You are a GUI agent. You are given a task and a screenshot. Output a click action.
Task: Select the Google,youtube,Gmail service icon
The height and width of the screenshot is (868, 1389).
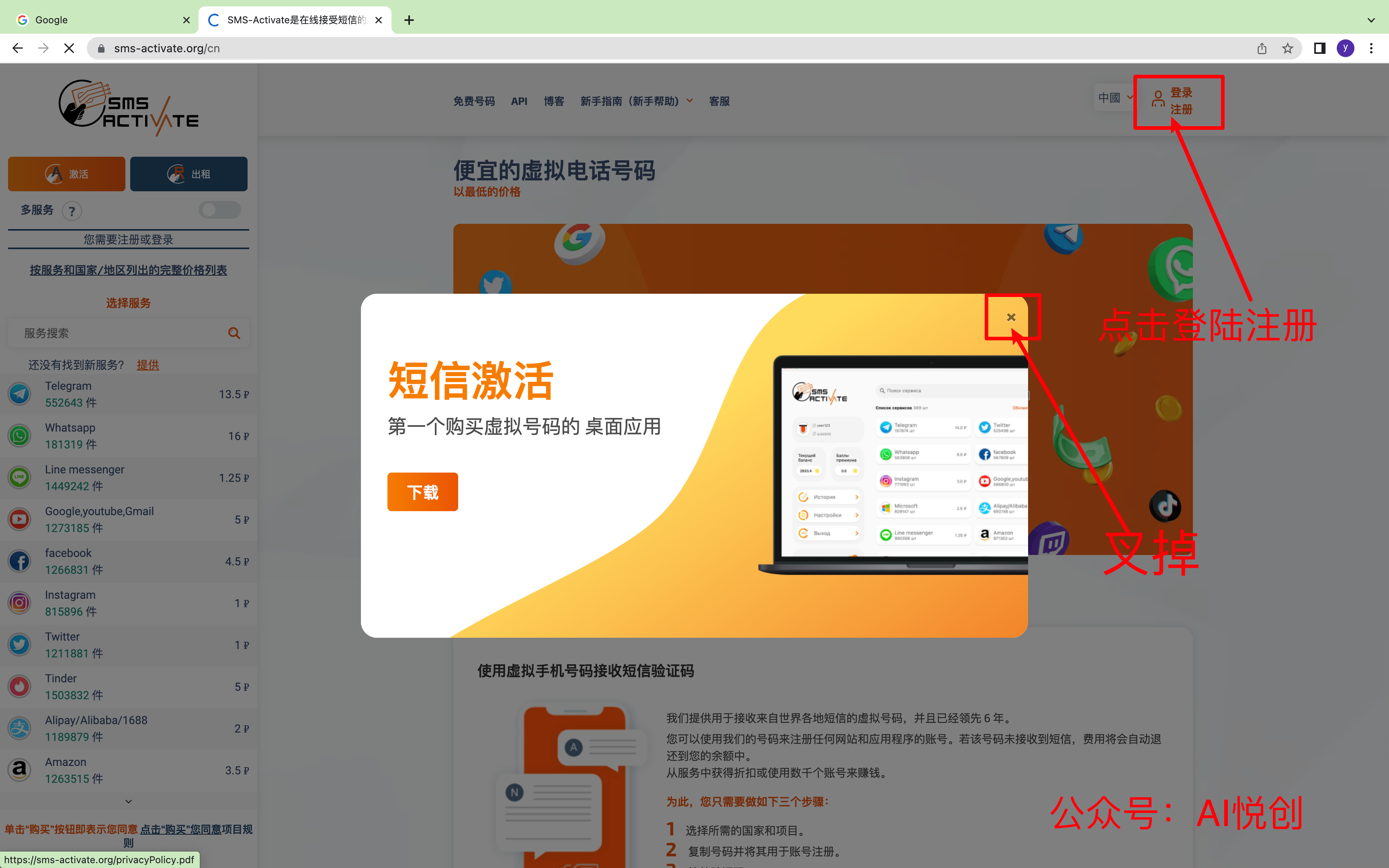pos(20,520)
